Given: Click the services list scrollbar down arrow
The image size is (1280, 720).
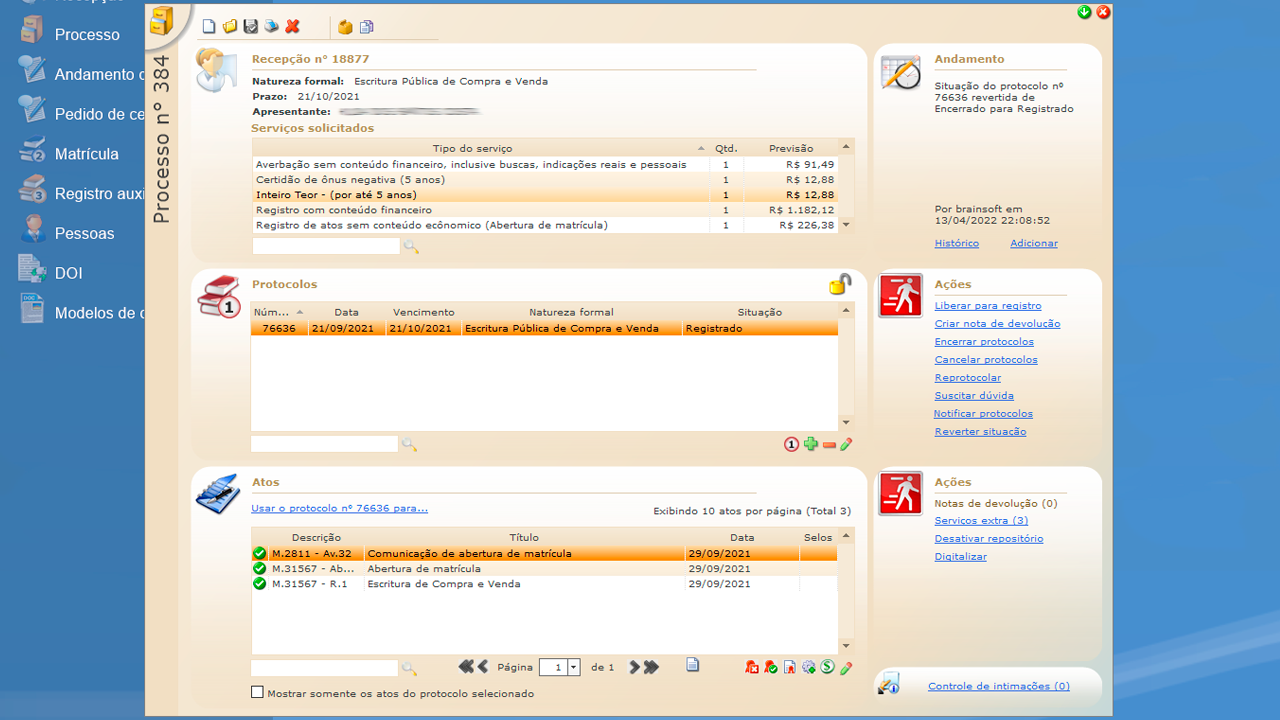Looking at the screenshot, I should tap(847, 225).
